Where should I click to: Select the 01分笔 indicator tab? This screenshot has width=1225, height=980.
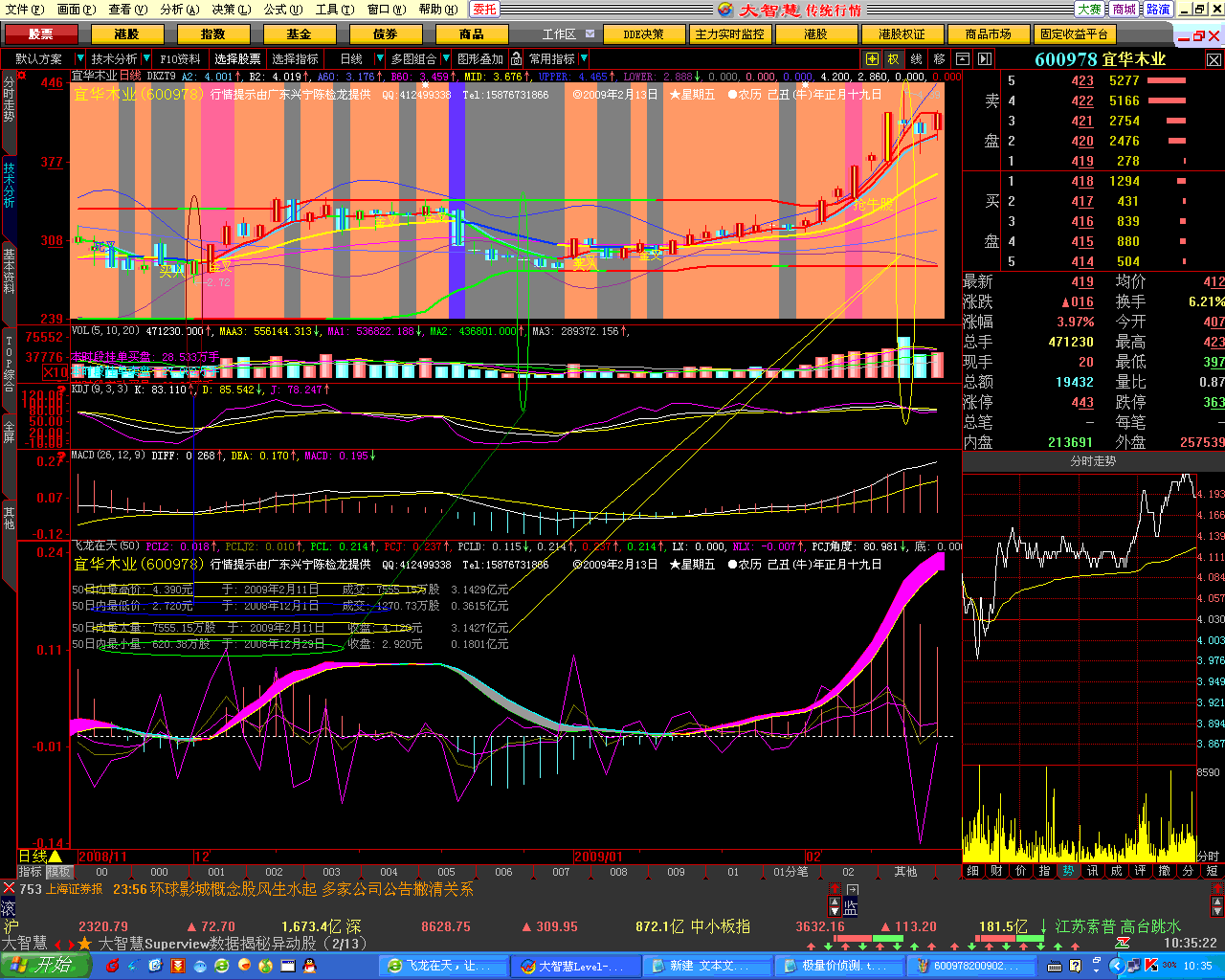[791, 872]
